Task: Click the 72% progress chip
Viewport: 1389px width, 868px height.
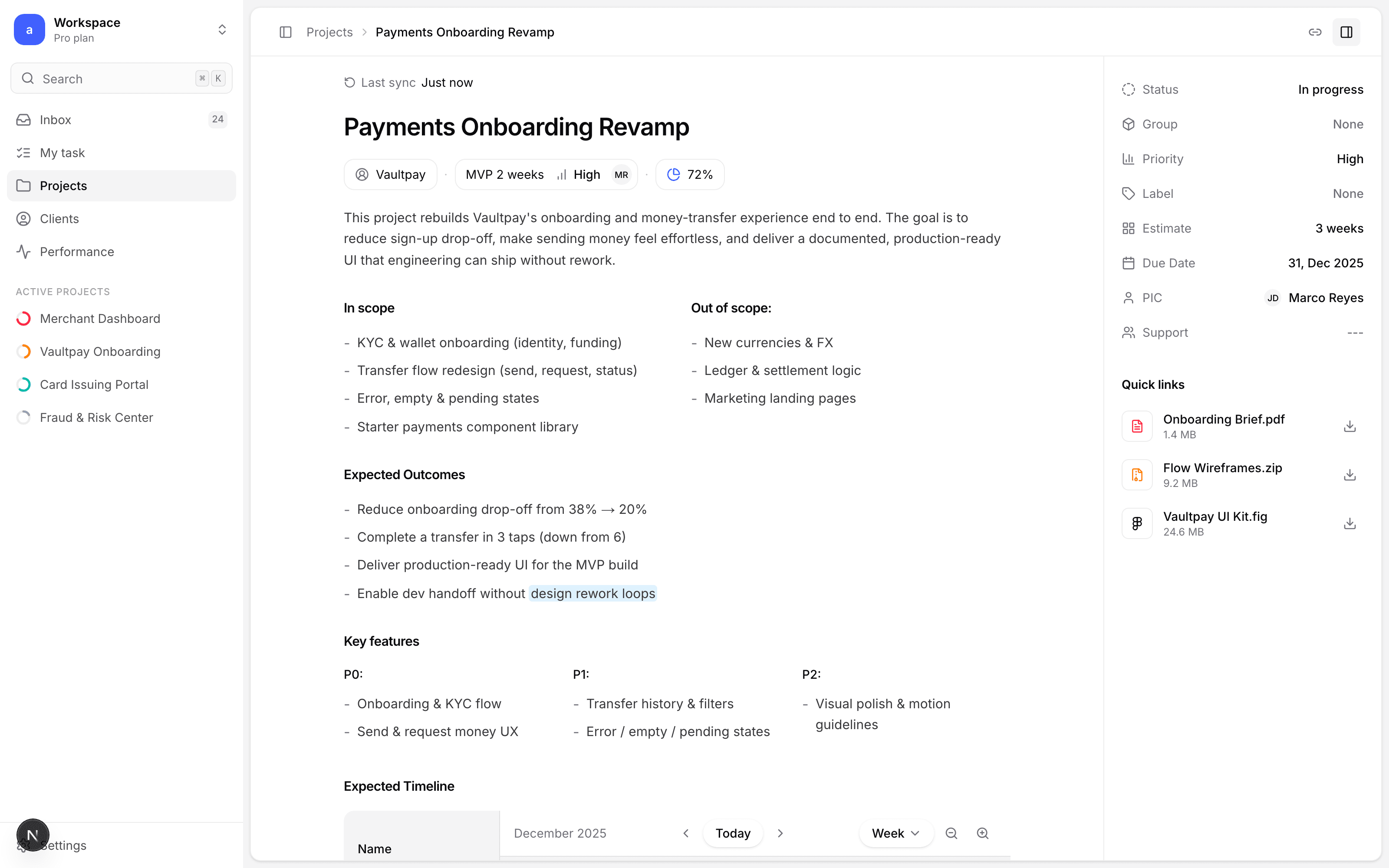Action: coord(690,174)
